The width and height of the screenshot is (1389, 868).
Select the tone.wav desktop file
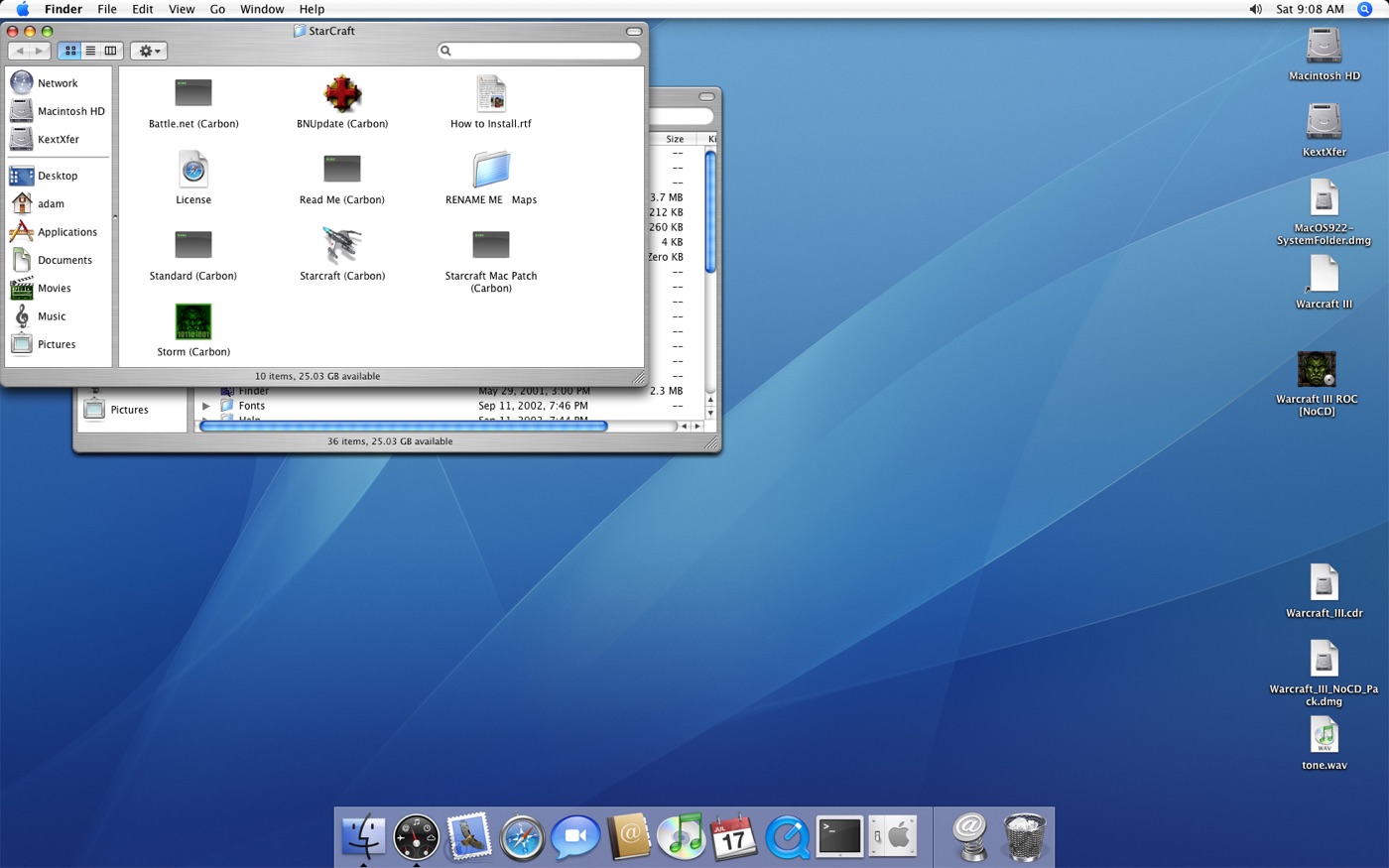(x=1324, y=735)
